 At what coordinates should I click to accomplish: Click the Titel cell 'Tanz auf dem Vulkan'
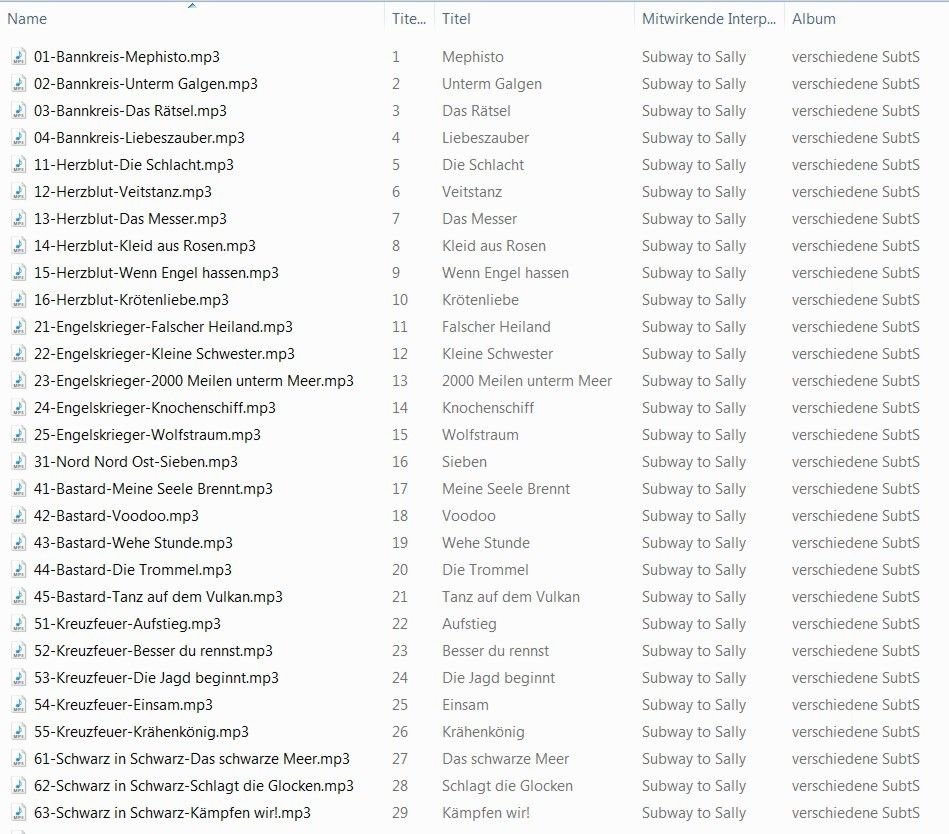tap(511, 597)
